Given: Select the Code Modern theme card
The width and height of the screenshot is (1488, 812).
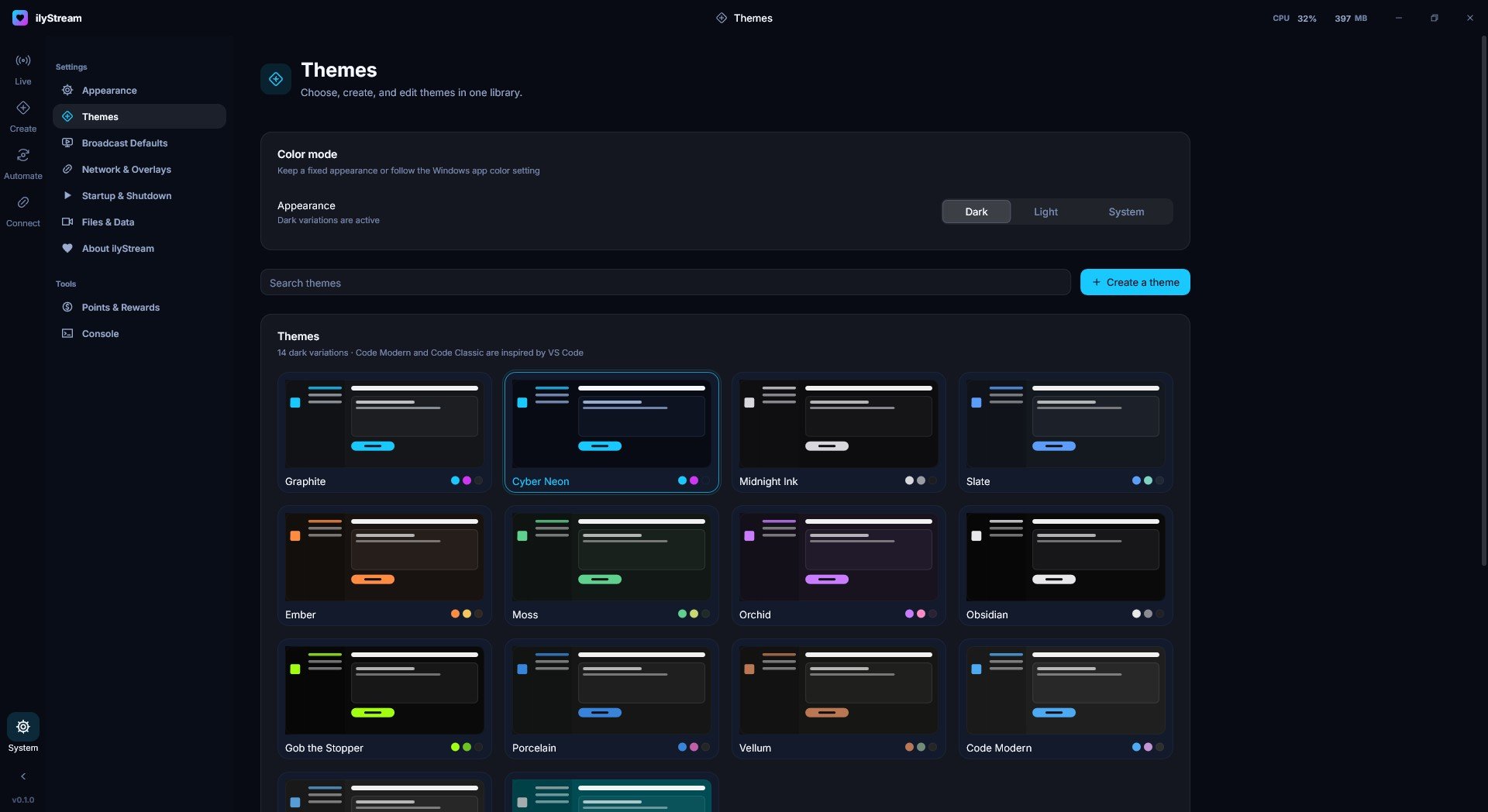Looking at the screenshot, I should (1066, 699).
